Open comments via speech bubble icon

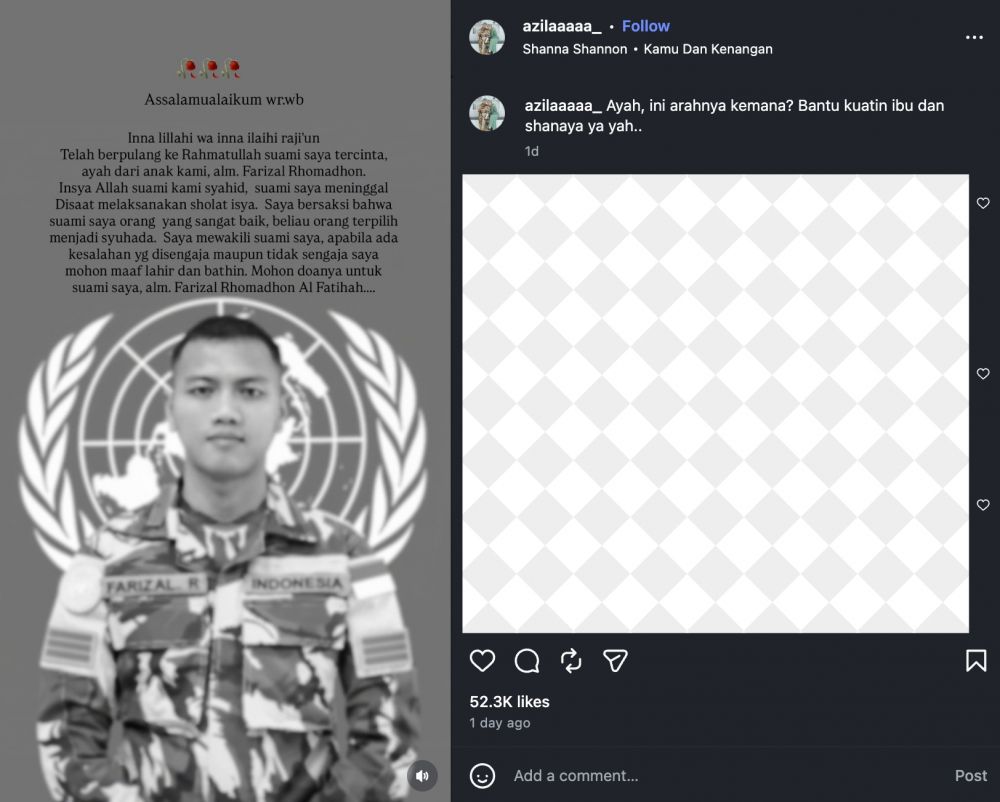527,660
